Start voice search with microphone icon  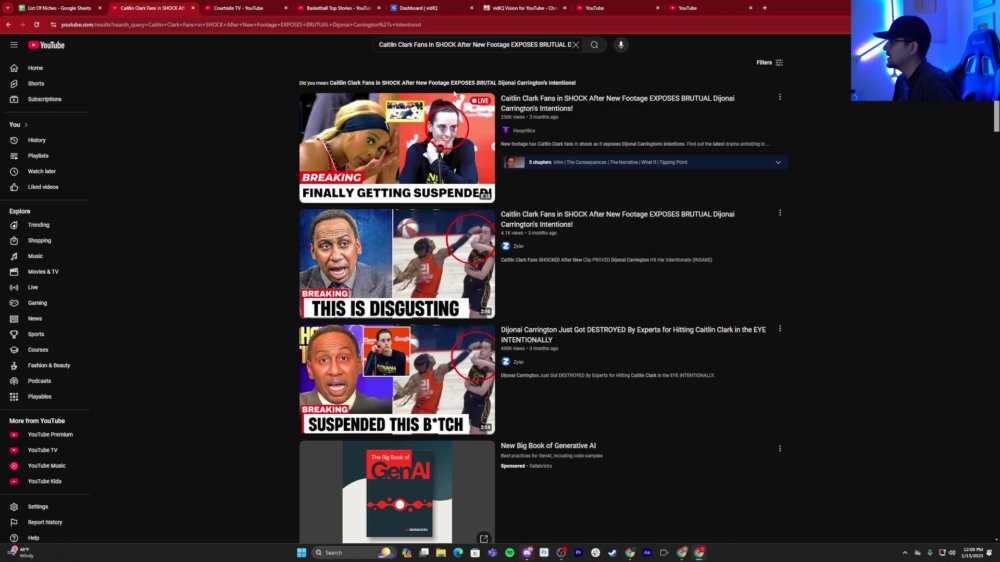click(621, 45)
